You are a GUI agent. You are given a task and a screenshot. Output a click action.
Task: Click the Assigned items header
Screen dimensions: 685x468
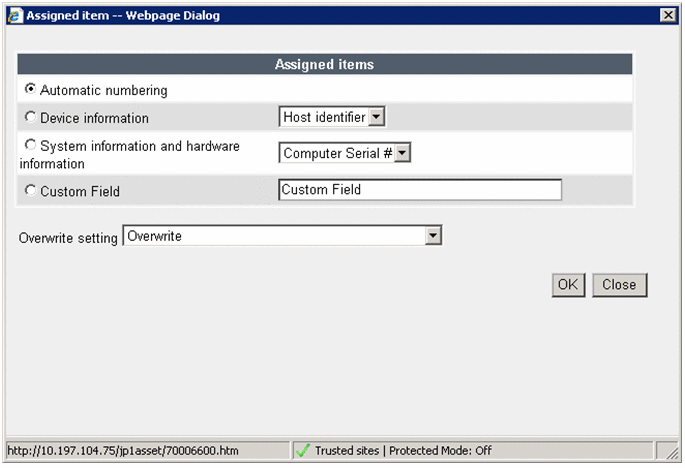click(325, 64)
